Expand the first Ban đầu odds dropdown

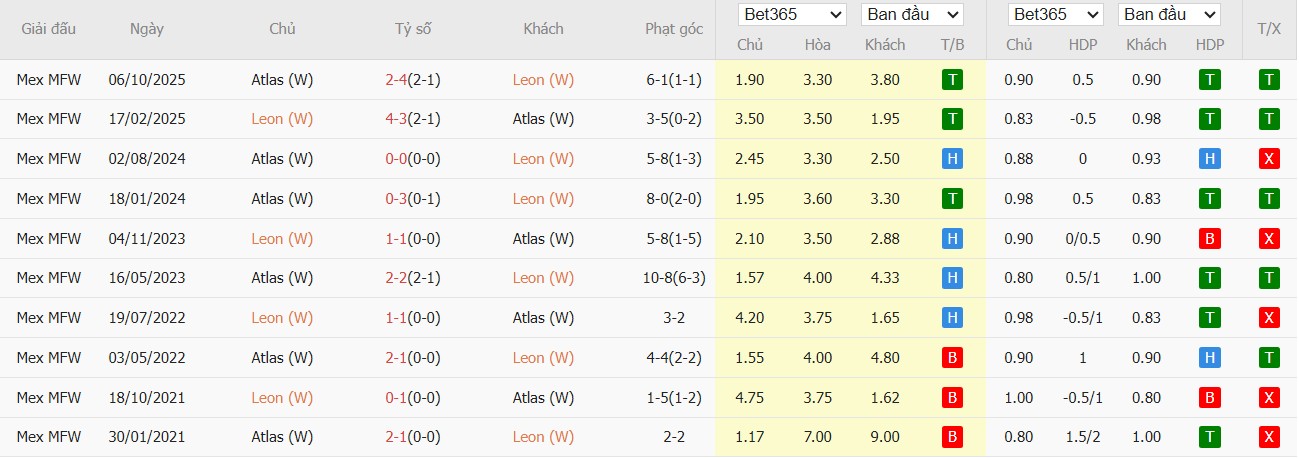(x=911, y=15)
